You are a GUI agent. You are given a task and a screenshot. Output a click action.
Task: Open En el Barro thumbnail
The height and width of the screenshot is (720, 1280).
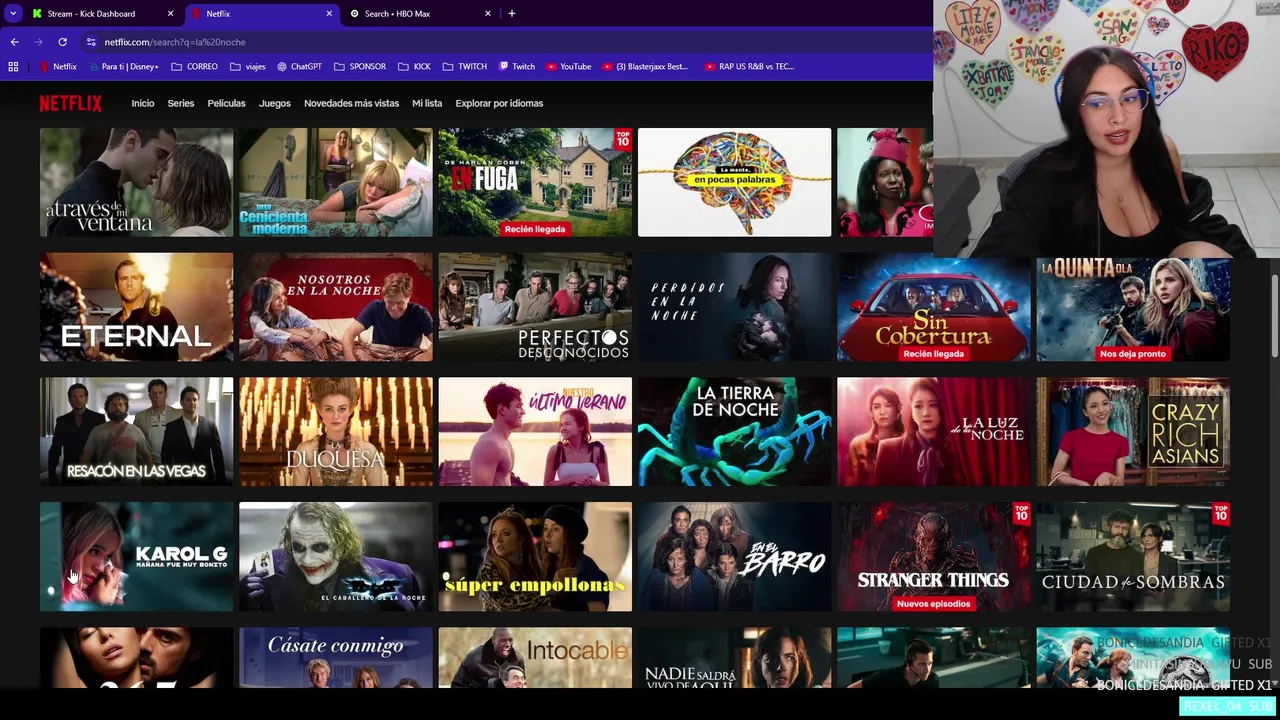point(734,557)
